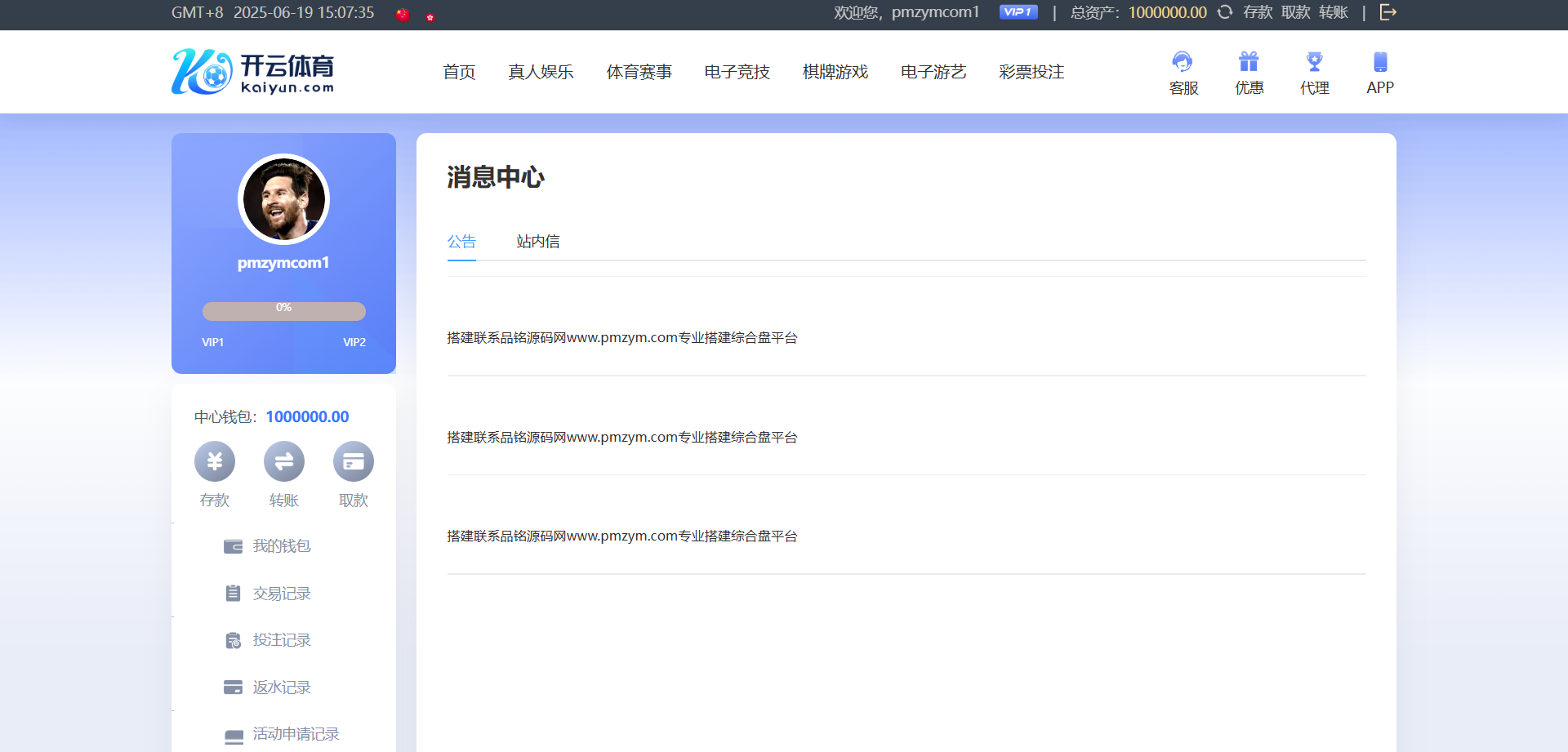Open the 代理 trophy icon
The width and height of the screenshot is (1568, 752).
(1314, 63)
